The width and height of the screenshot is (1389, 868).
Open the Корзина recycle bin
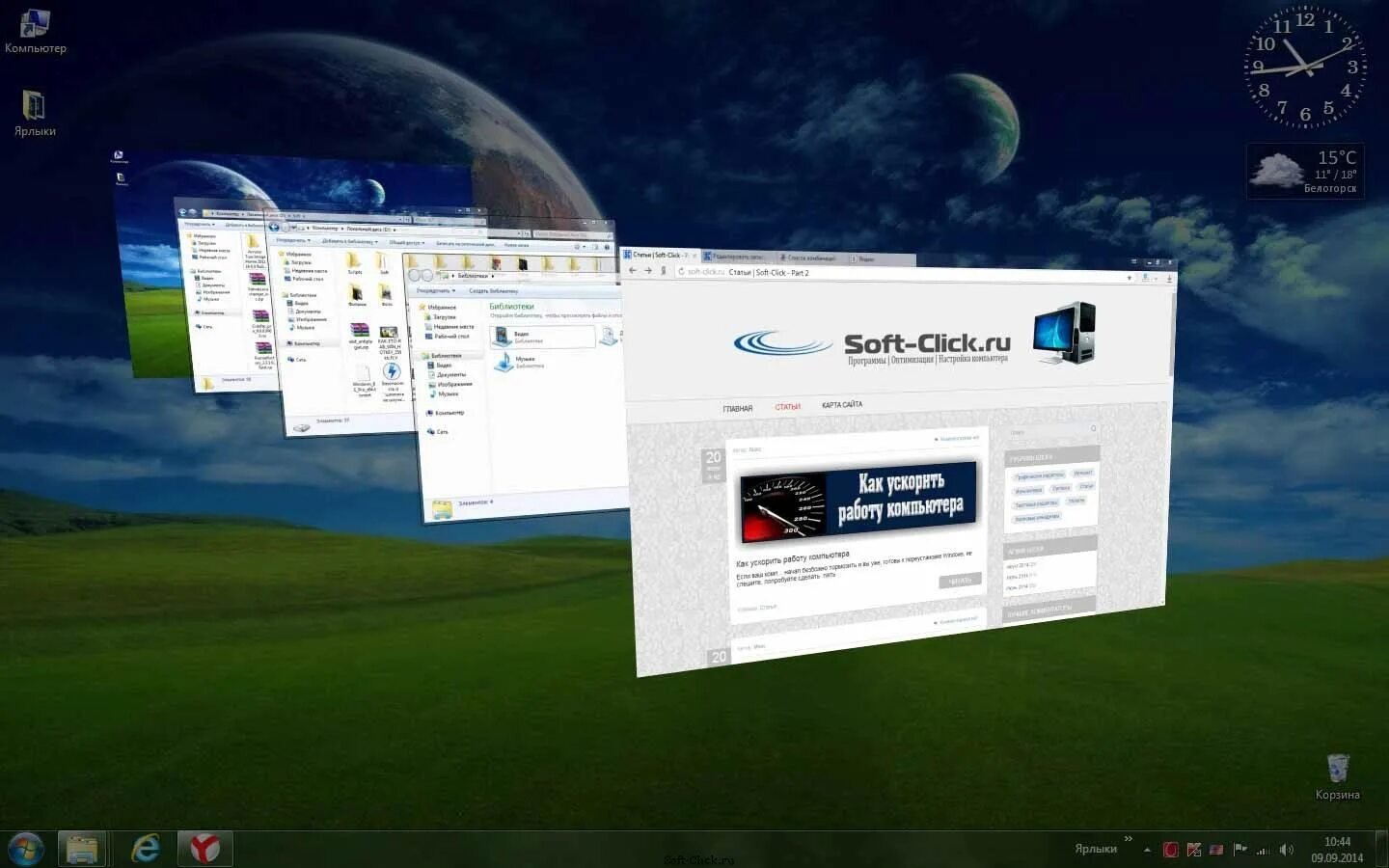tap(1337, 769)
